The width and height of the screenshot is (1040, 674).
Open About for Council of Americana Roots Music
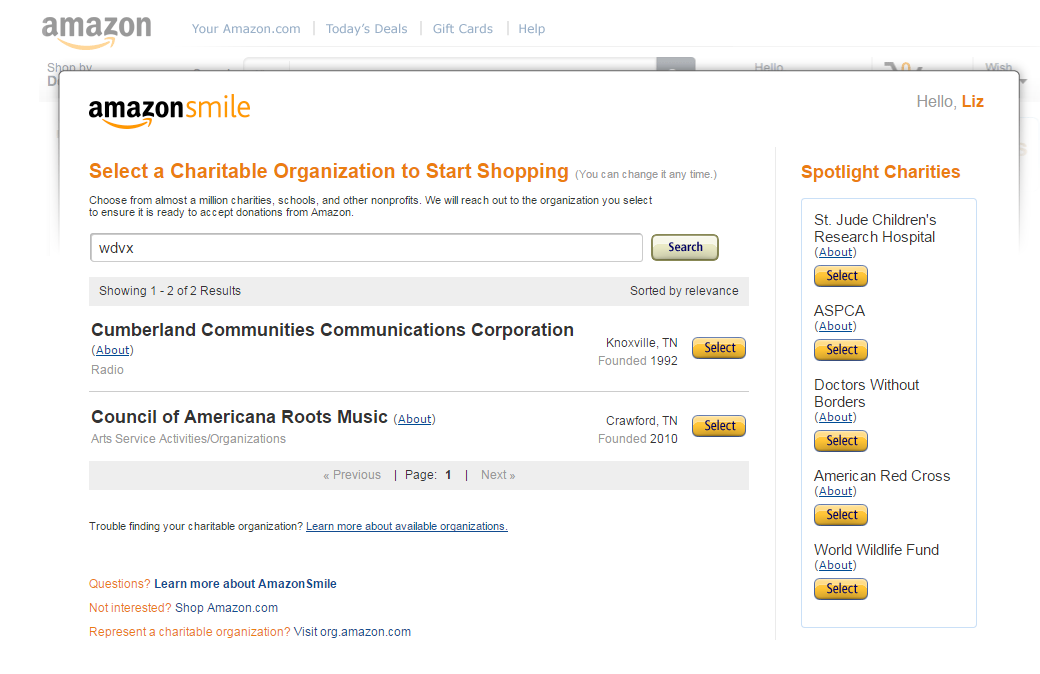[x=415, y=419]
